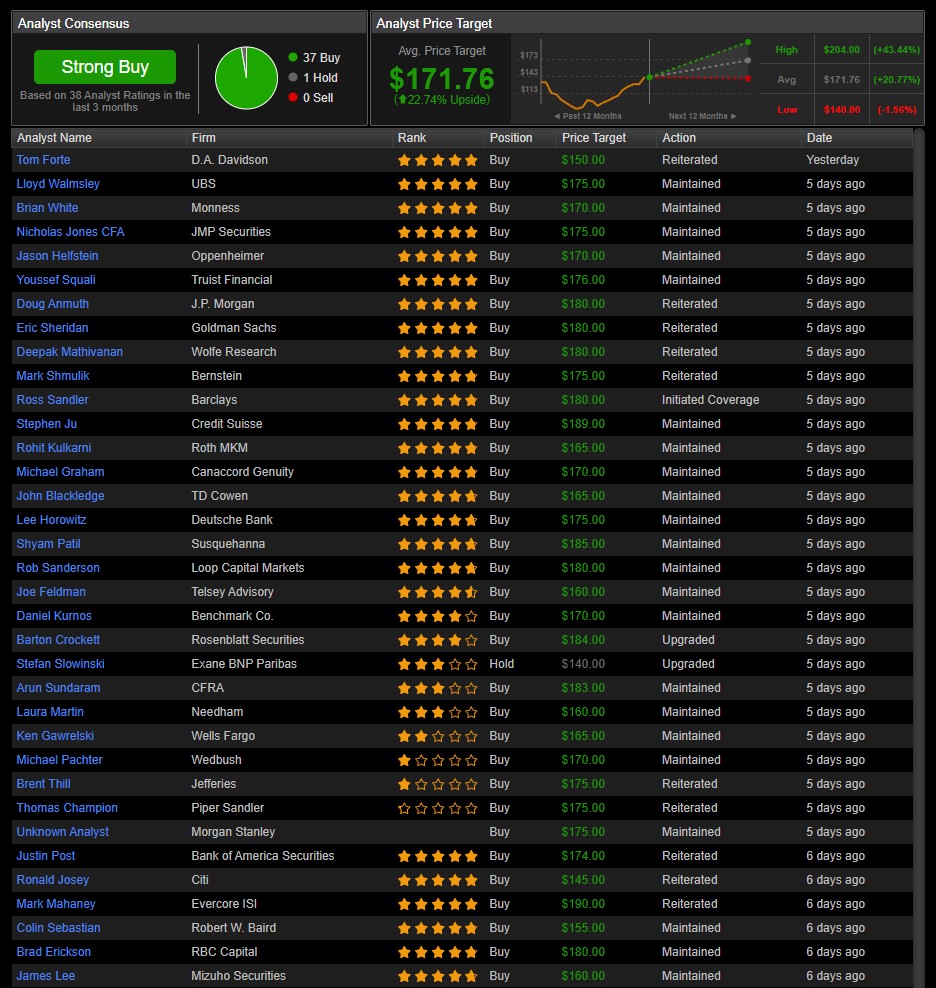Click the High $204.00 target value

click(x=841, y=49)
